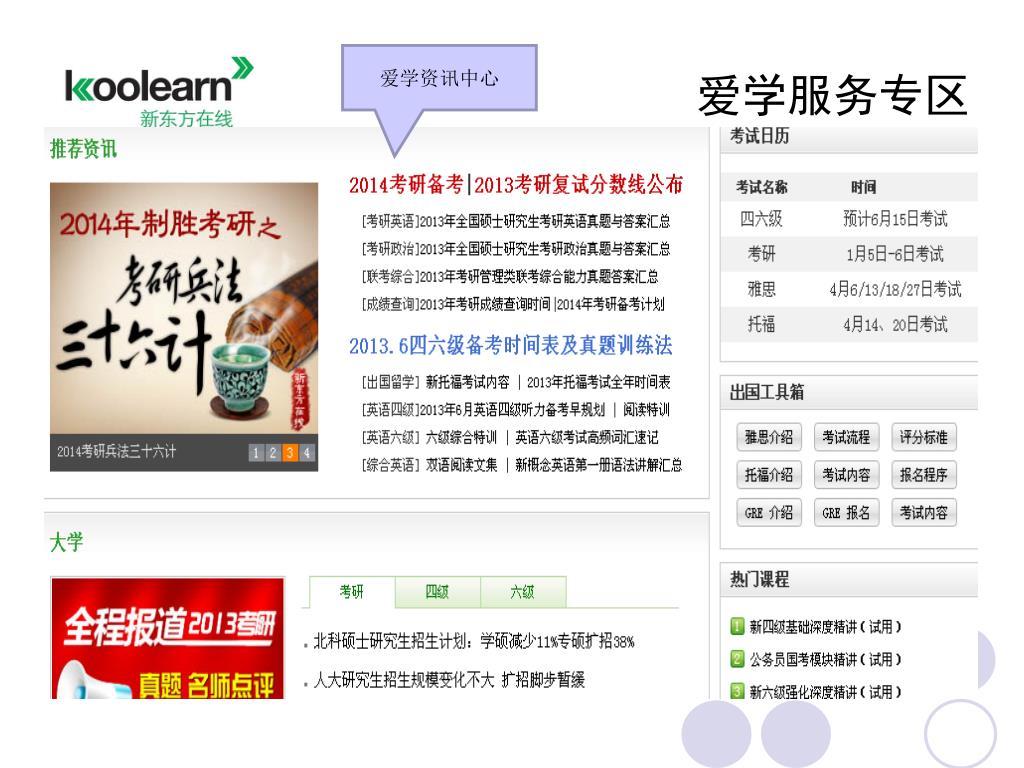The image size is (1024, 768).
Task: Click the 托福 exam calendar row
Action: pos(849,325)
